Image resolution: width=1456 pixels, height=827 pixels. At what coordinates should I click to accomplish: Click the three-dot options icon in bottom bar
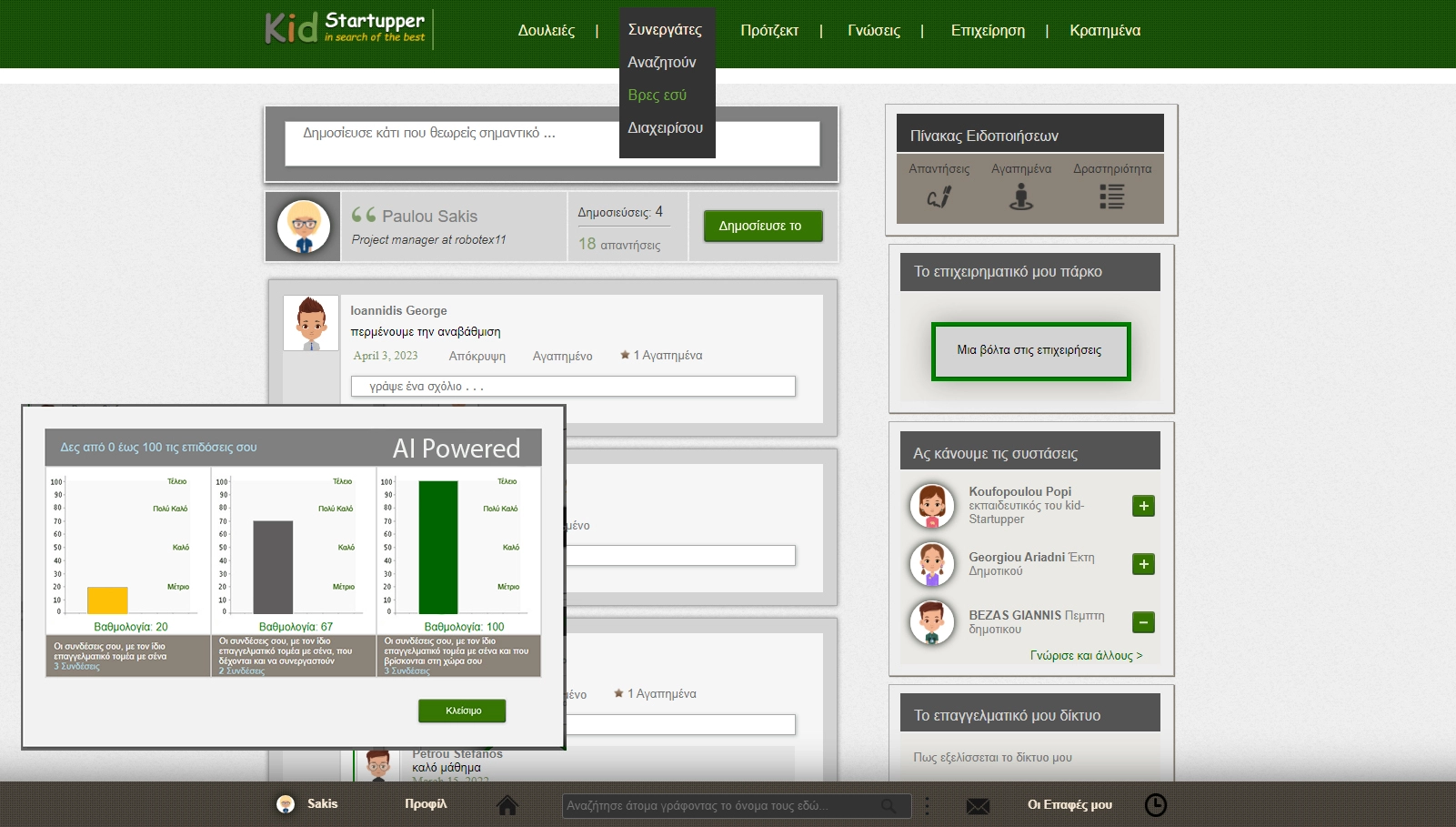pyautogui.click(x=927, y=805)
